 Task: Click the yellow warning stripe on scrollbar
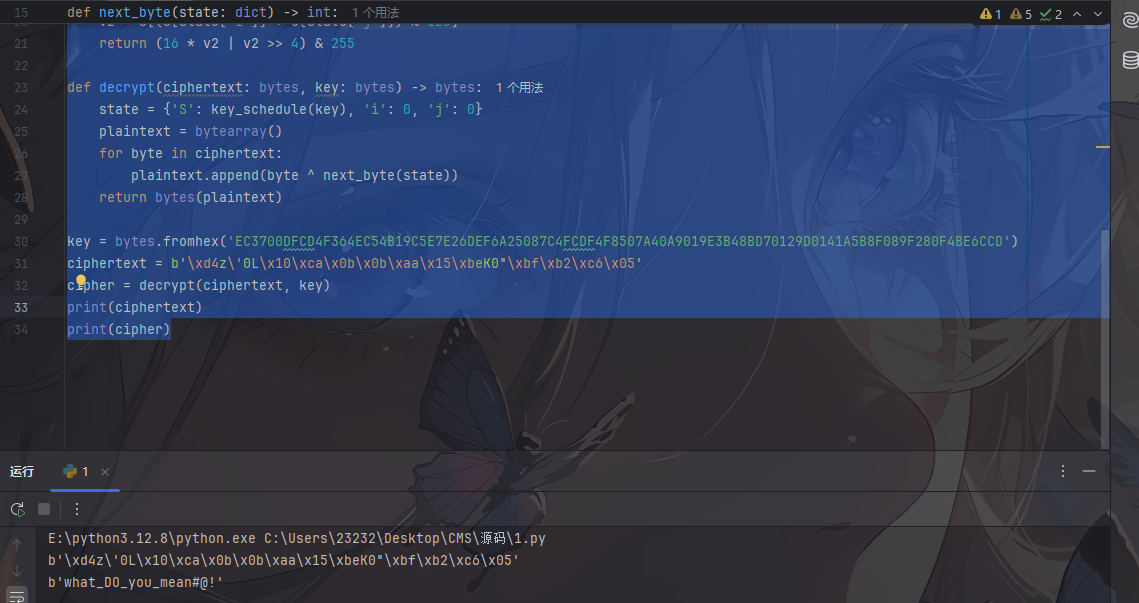tap(1103, 147)
